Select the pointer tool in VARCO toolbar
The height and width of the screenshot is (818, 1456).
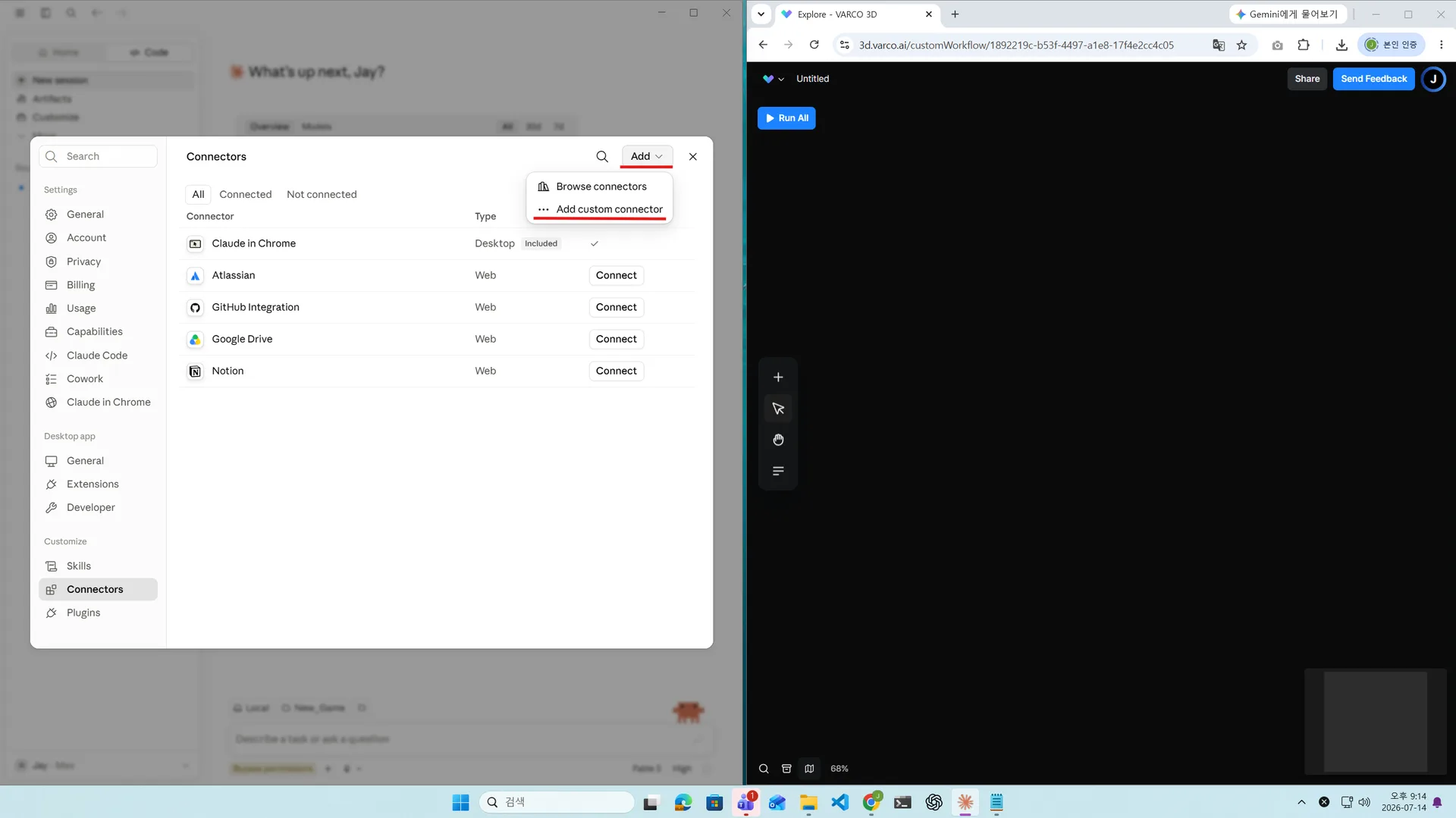coord(778,409)
